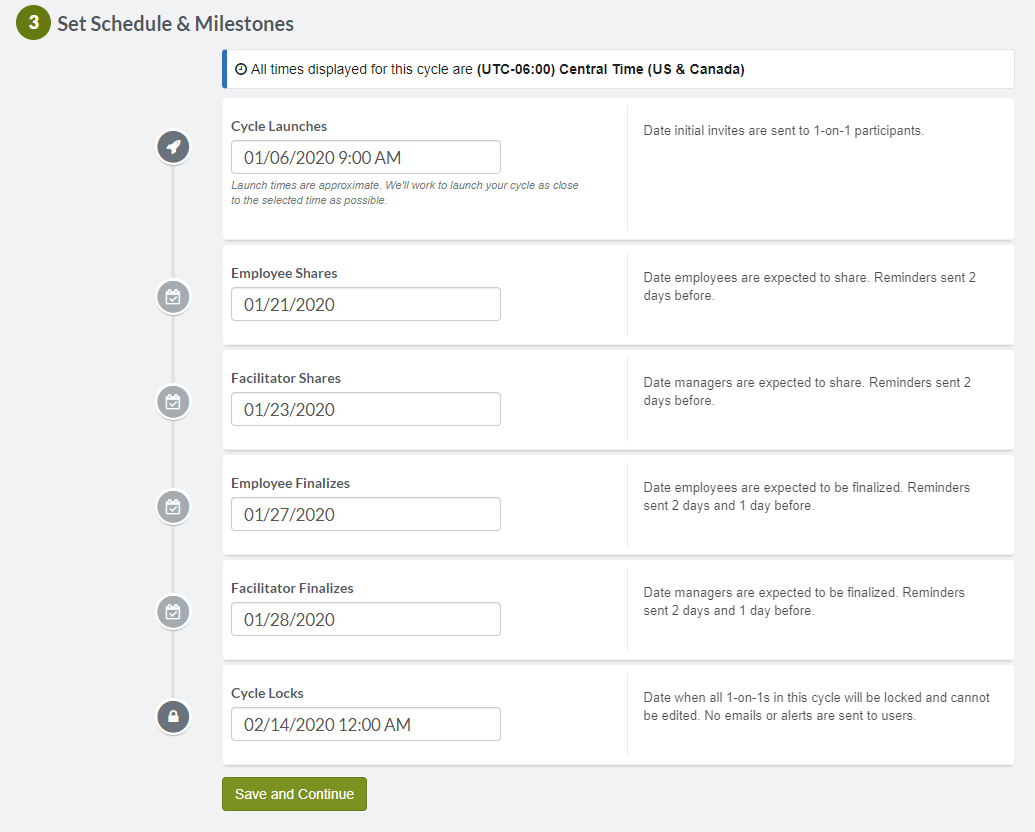This screenshot has width=1035, height=832.
Task: Click the launch times are approximate note
Action: (x=404, y=192)
